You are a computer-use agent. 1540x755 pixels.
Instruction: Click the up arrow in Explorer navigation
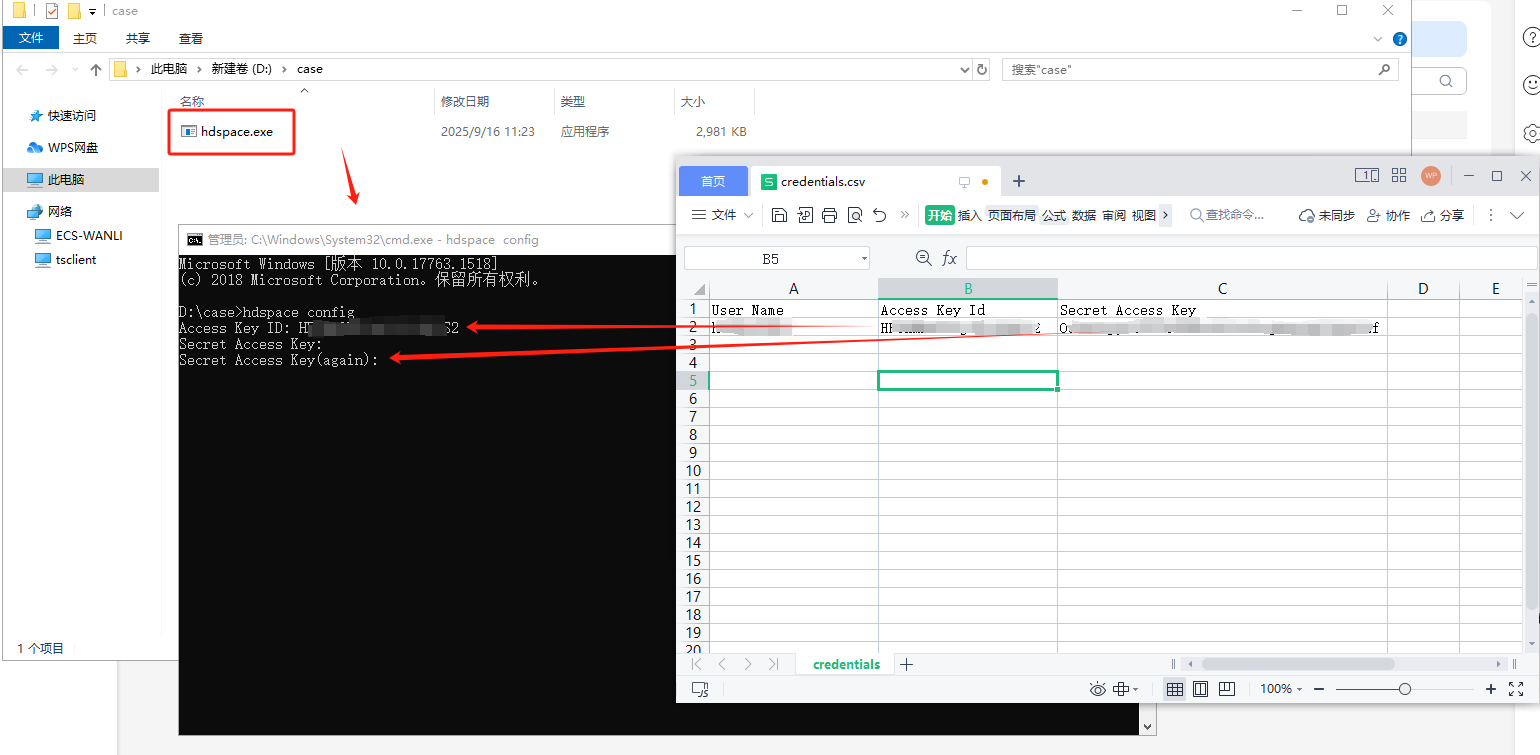[96, 70]
